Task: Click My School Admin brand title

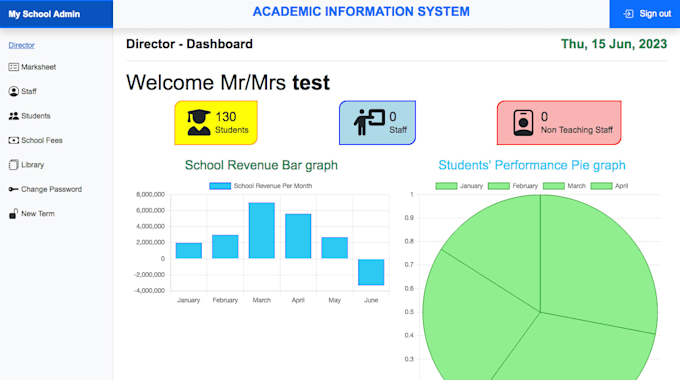Action: tap(44, 14)
